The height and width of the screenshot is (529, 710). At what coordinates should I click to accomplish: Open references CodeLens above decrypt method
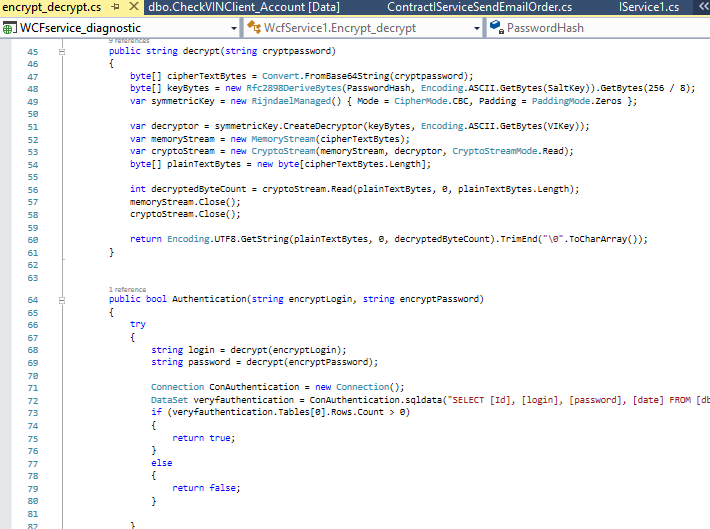click(129, 41)
